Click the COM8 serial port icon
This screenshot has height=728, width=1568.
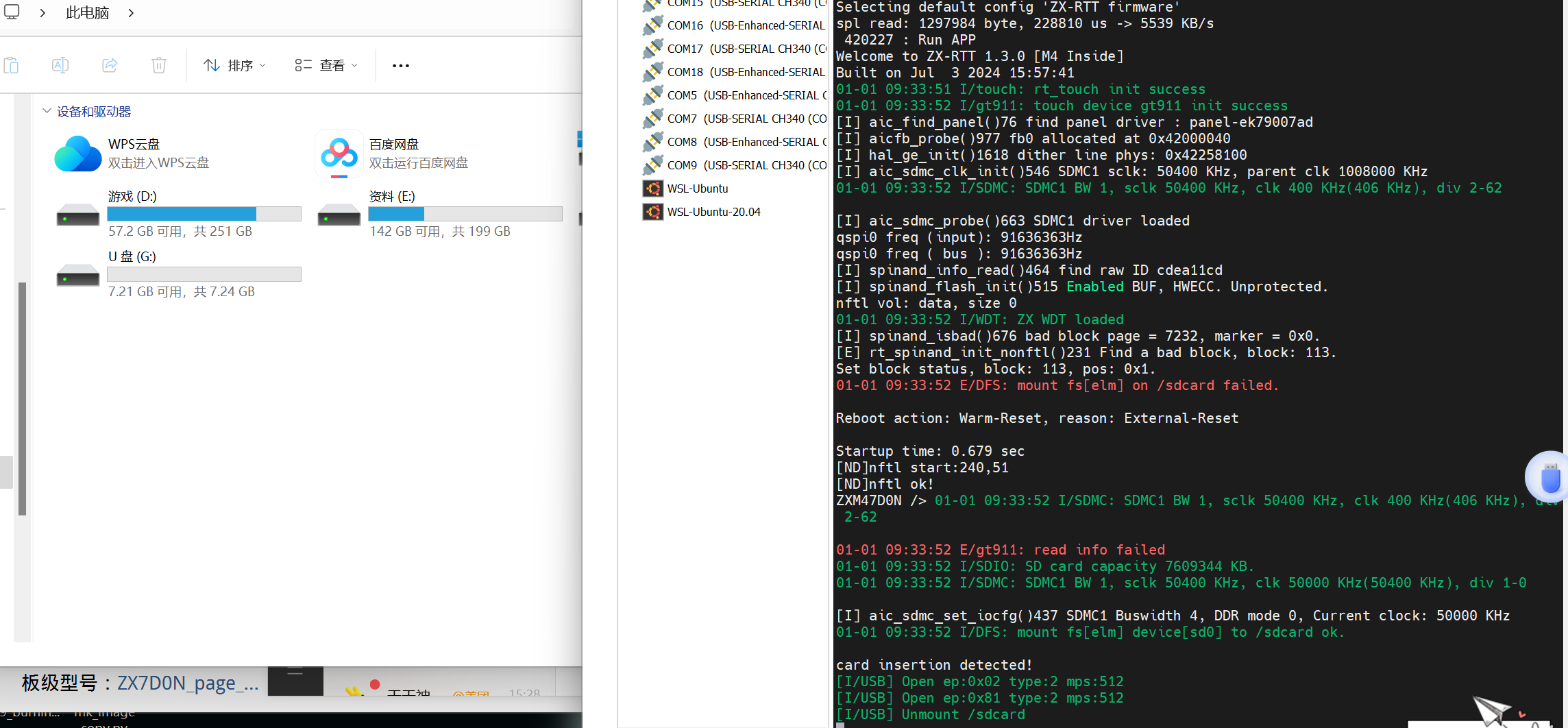click(653, 142)
